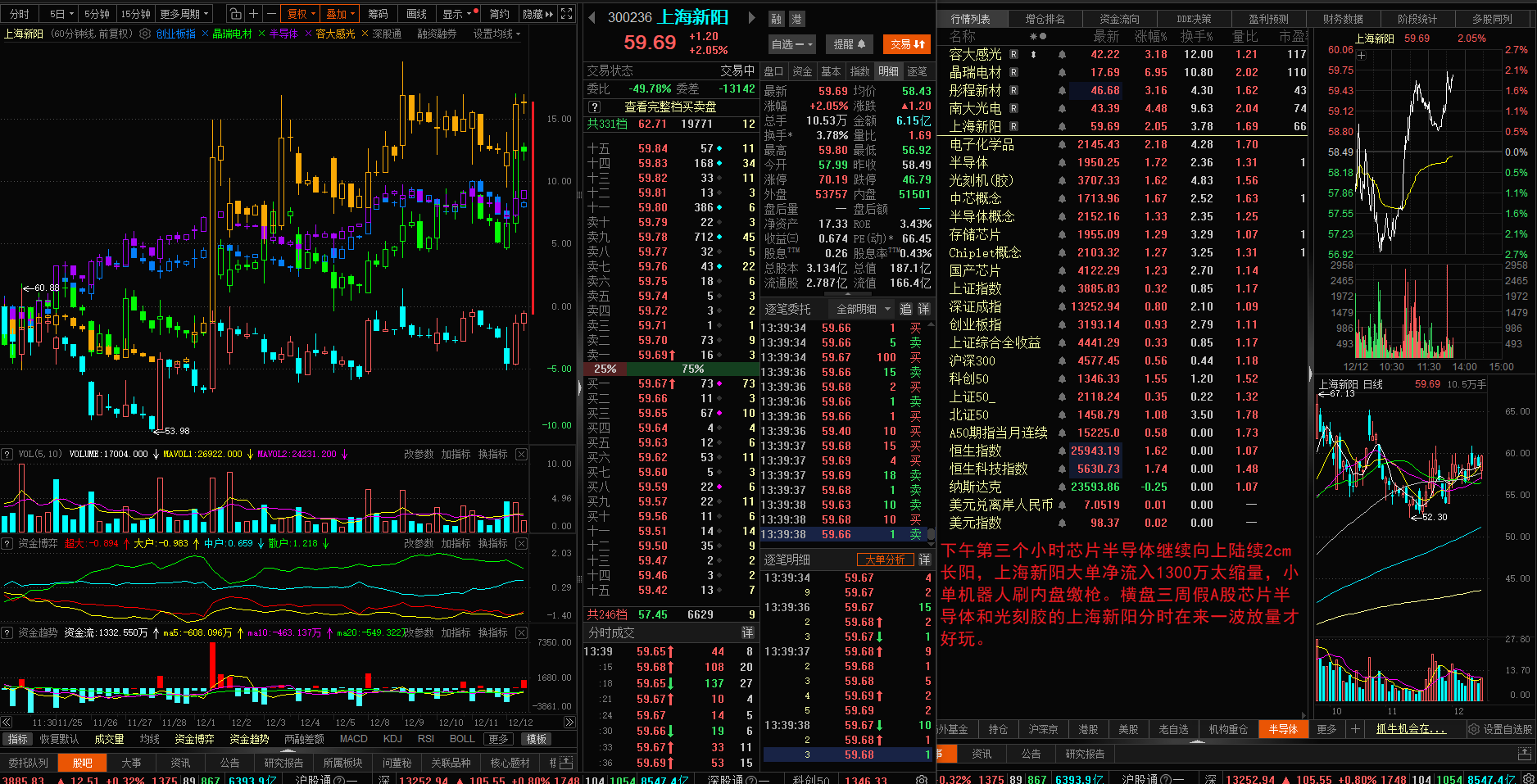Open the 显示 display dropdown
Image resolution: width=1537 pixels, height=784 pixels.
tap(458, 14)
